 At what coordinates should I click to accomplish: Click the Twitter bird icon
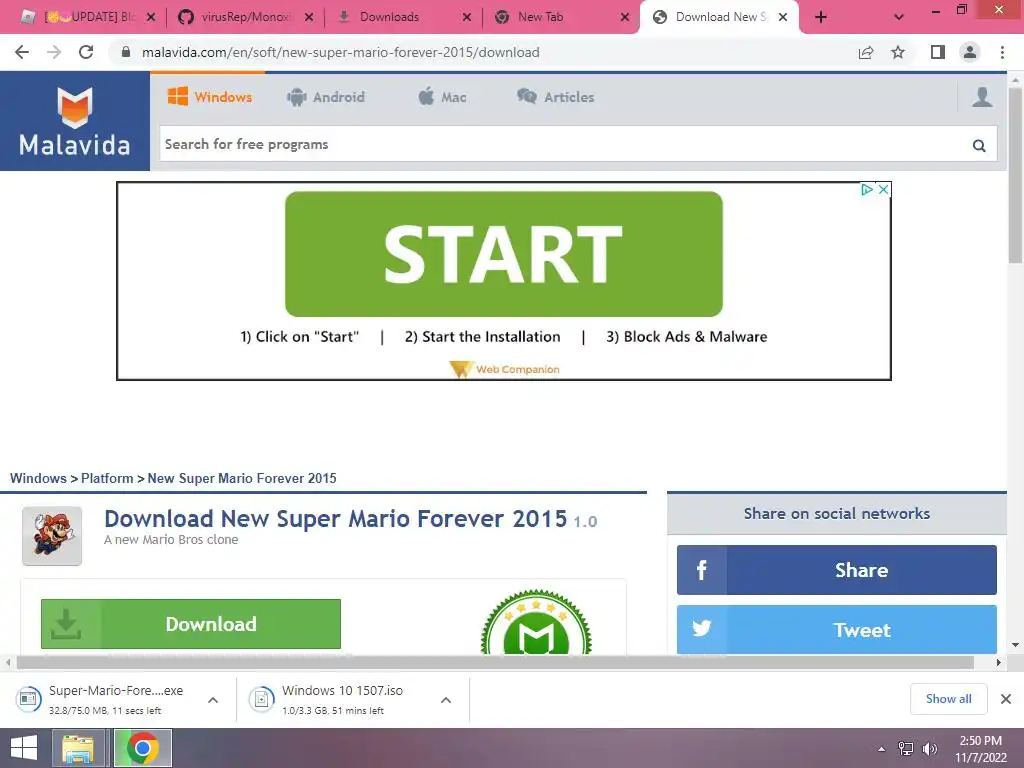pos(701,629)
